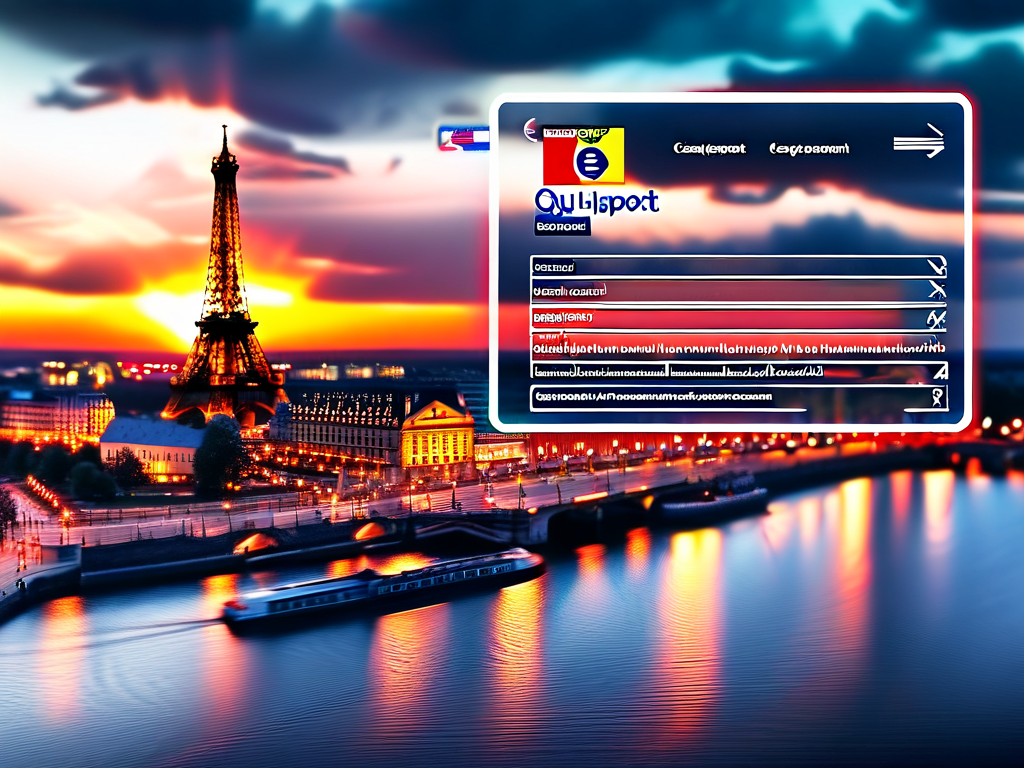1024x768 pixels.
Task: Click the X icon ending the second list row
Action: 936,291
